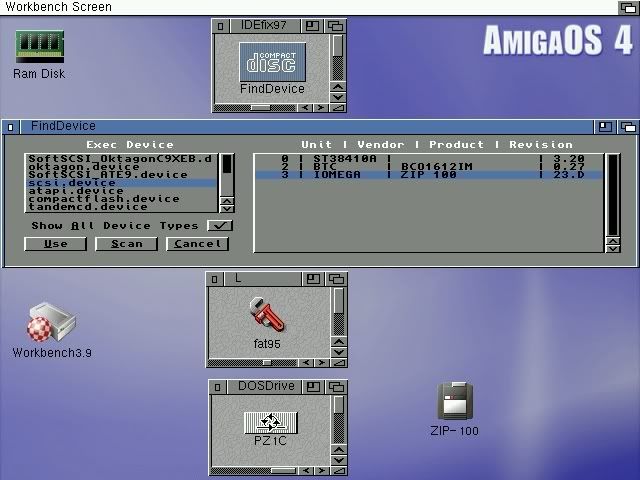Click the DOSDrive window depth gadget
This screenshot has height=480, width=640.
coord(336,387)
